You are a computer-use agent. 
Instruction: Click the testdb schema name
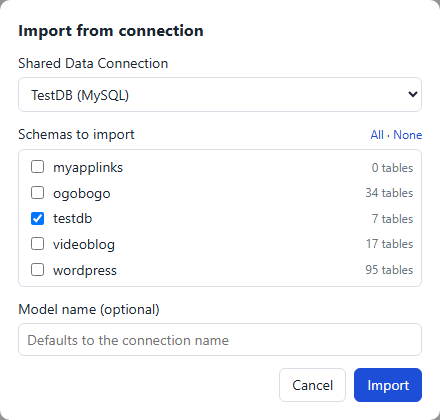click(73, 219)
